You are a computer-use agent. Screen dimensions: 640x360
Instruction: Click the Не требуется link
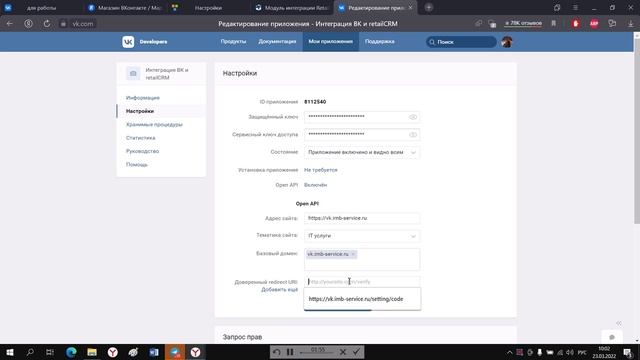pyautogui.click(x=321, y=170)
